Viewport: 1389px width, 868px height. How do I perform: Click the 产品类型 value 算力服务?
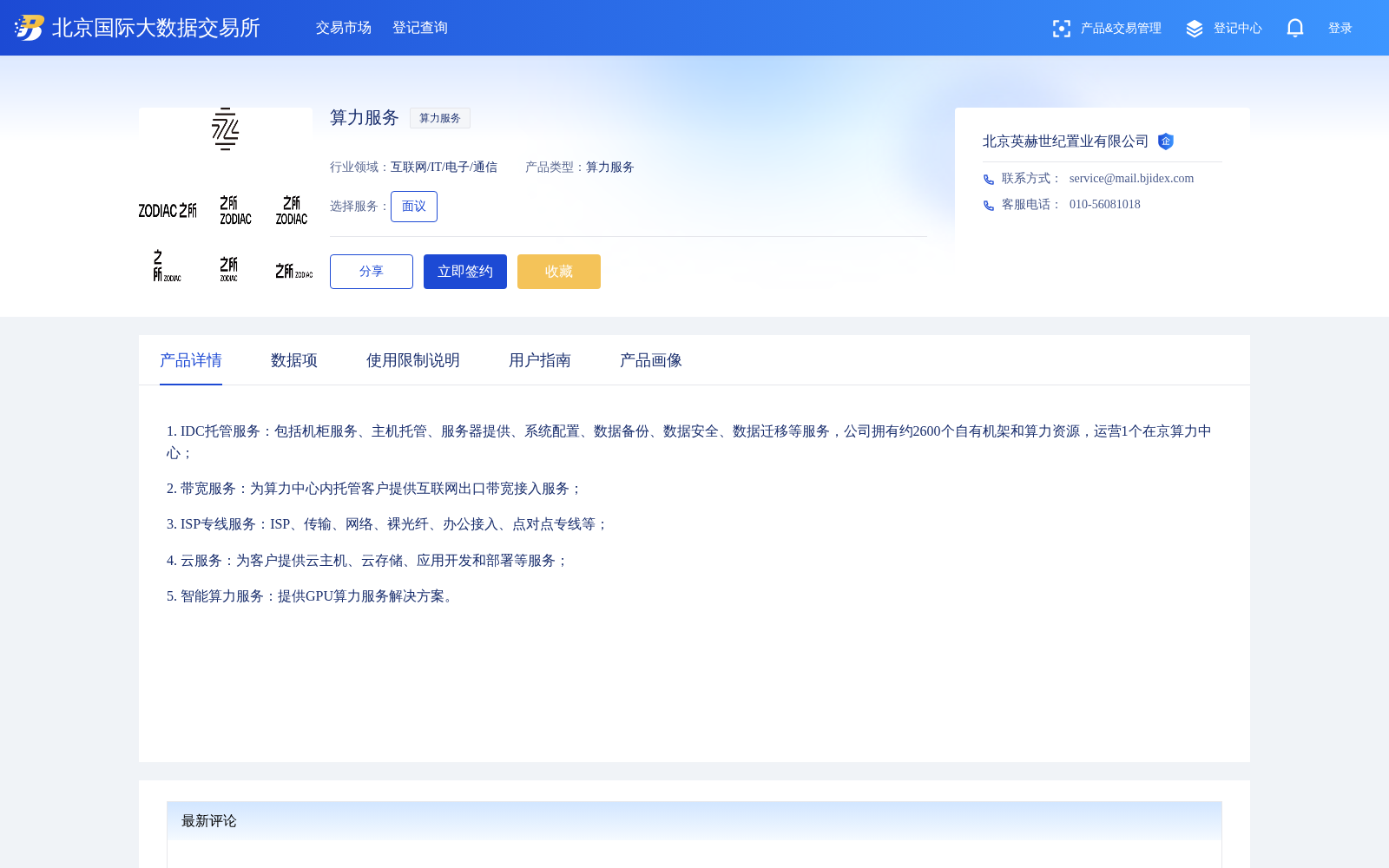pyautogui.click(x=610, y=168)
